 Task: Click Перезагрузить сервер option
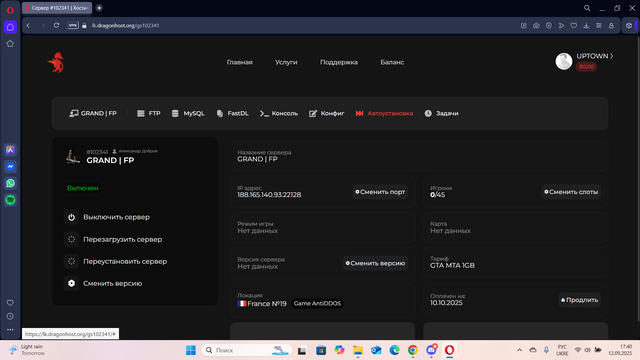pos(122,239)
